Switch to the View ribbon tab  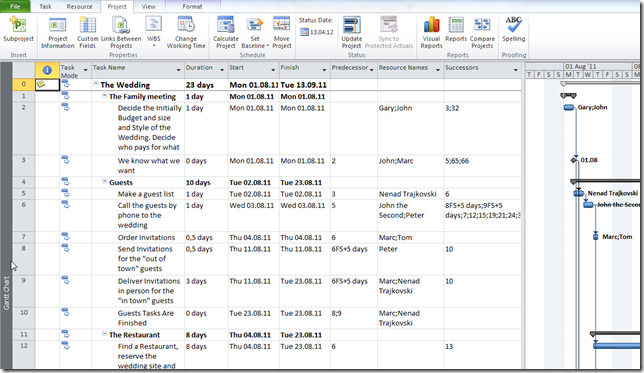pyautogui.click(x=148, y=7)
